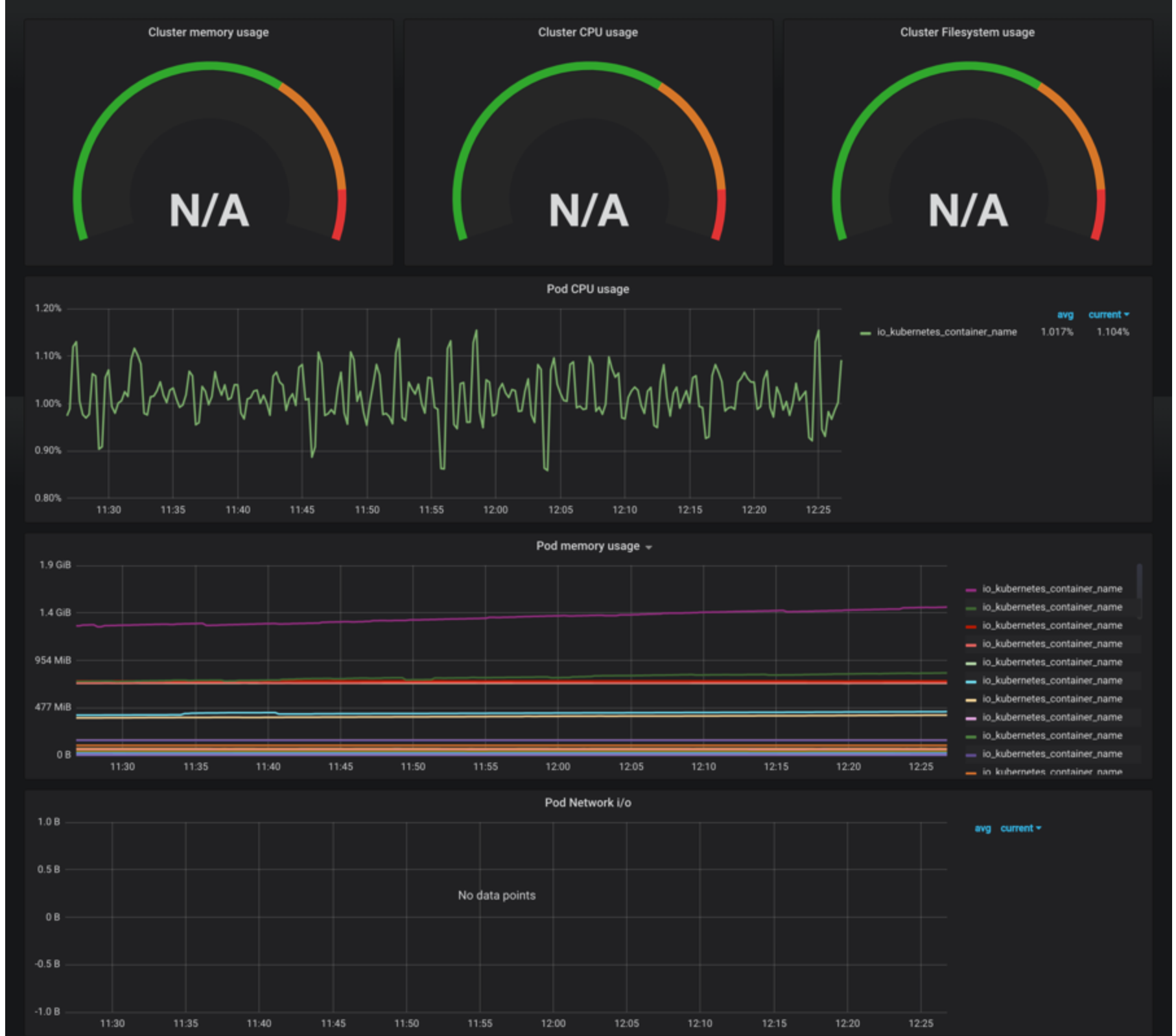The height and width of the screenshot is (1036, 1176).
Task: Toggle the pink-swatched io_kubernetes_container_name memory series
Action: pos(1052,717)
